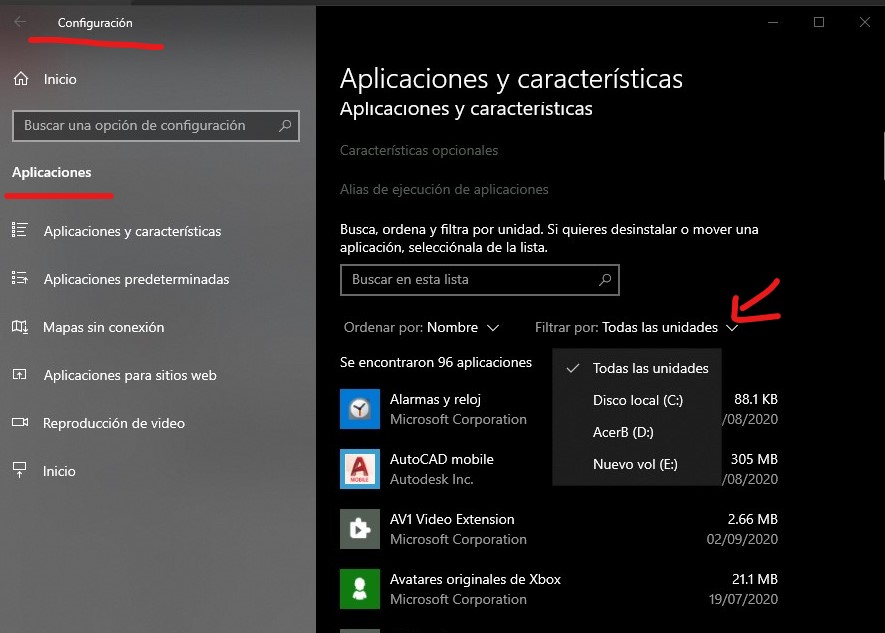885x633 pixels.
Task: Open the Ordenar por Nombre dropdown
Action: (422, 327)
